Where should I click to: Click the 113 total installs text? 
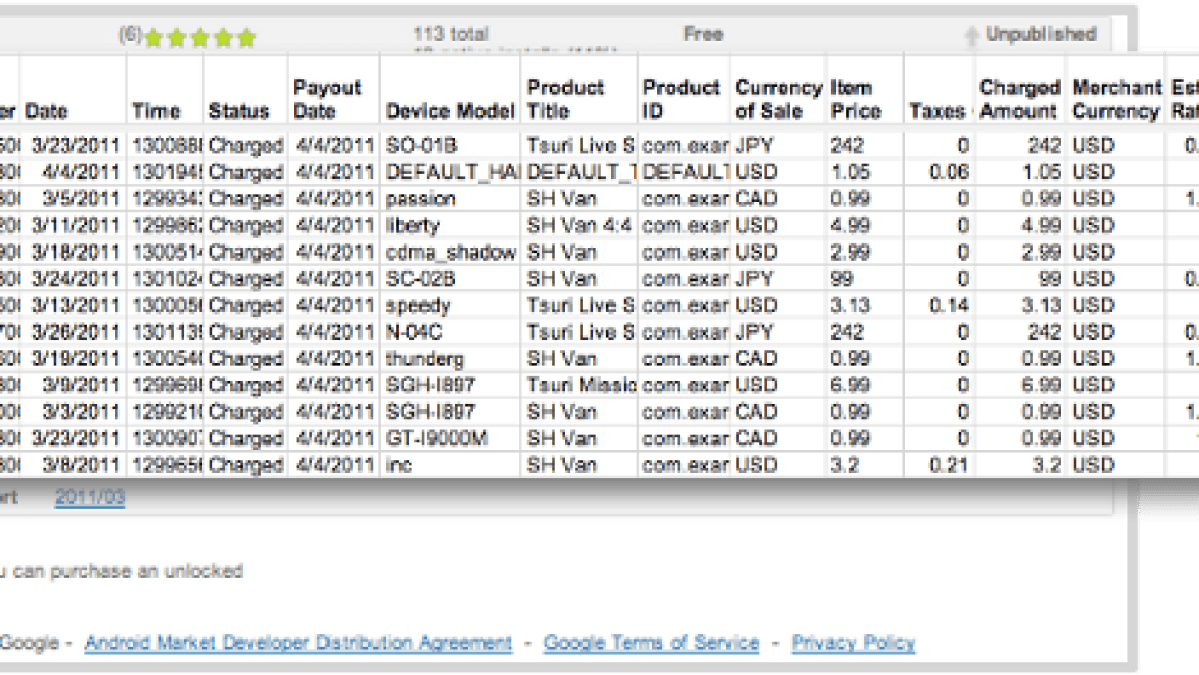450,34
